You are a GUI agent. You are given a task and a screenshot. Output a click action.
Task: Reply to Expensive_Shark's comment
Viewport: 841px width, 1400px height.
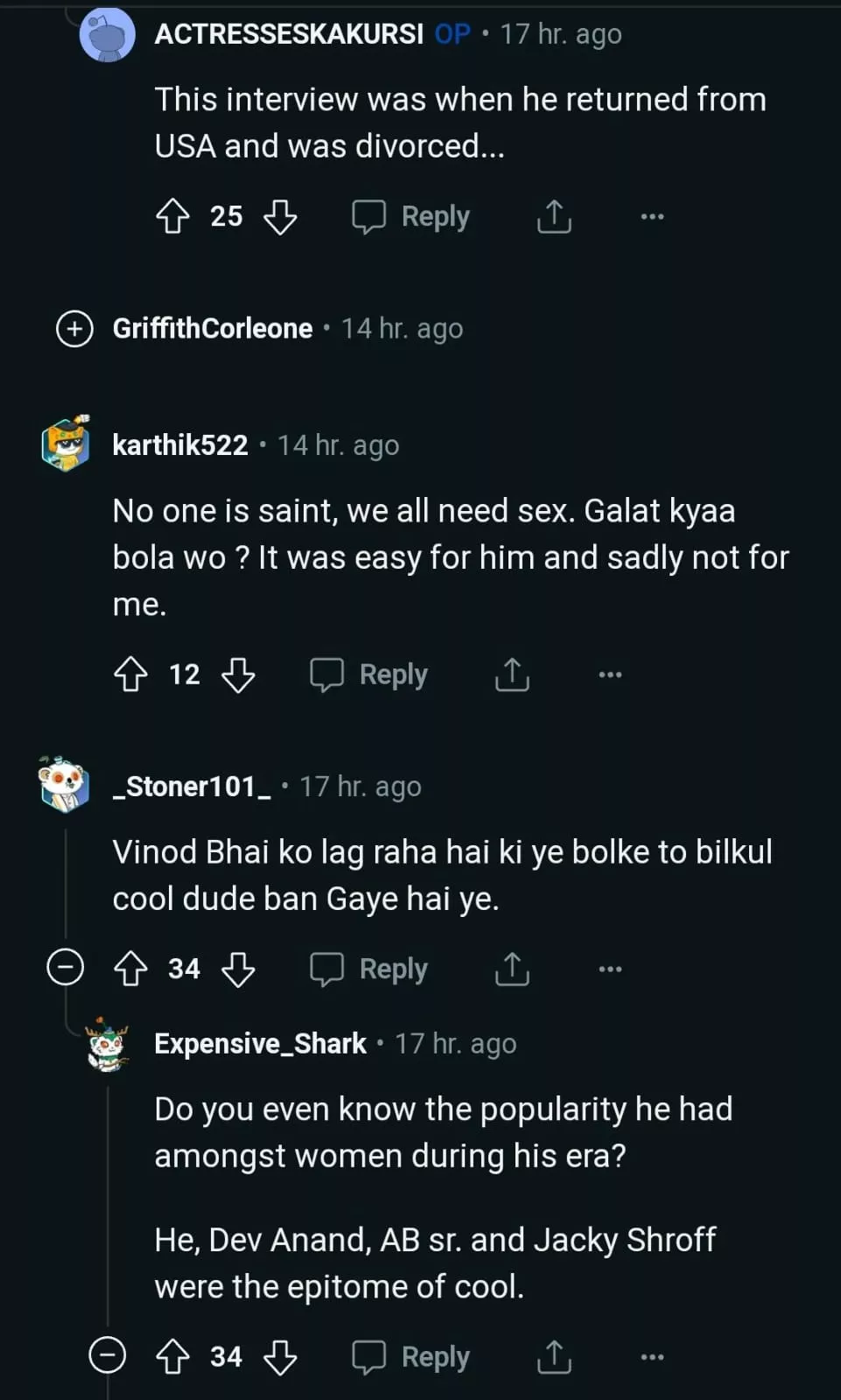pos(411,1357)
